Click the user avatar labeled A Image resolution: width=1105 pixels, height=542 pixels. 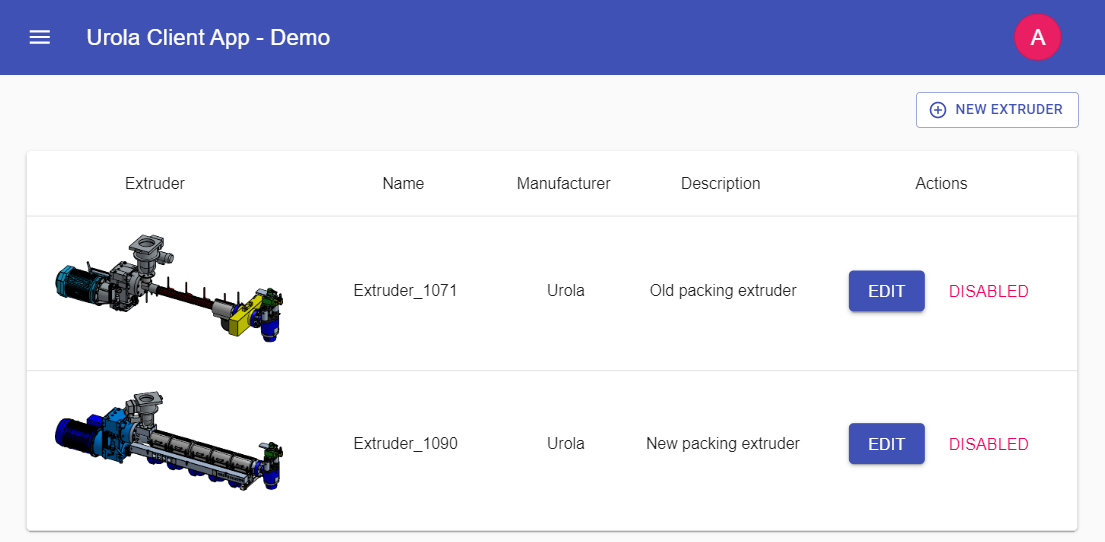pyautogui.click(x=1037, y=38)
